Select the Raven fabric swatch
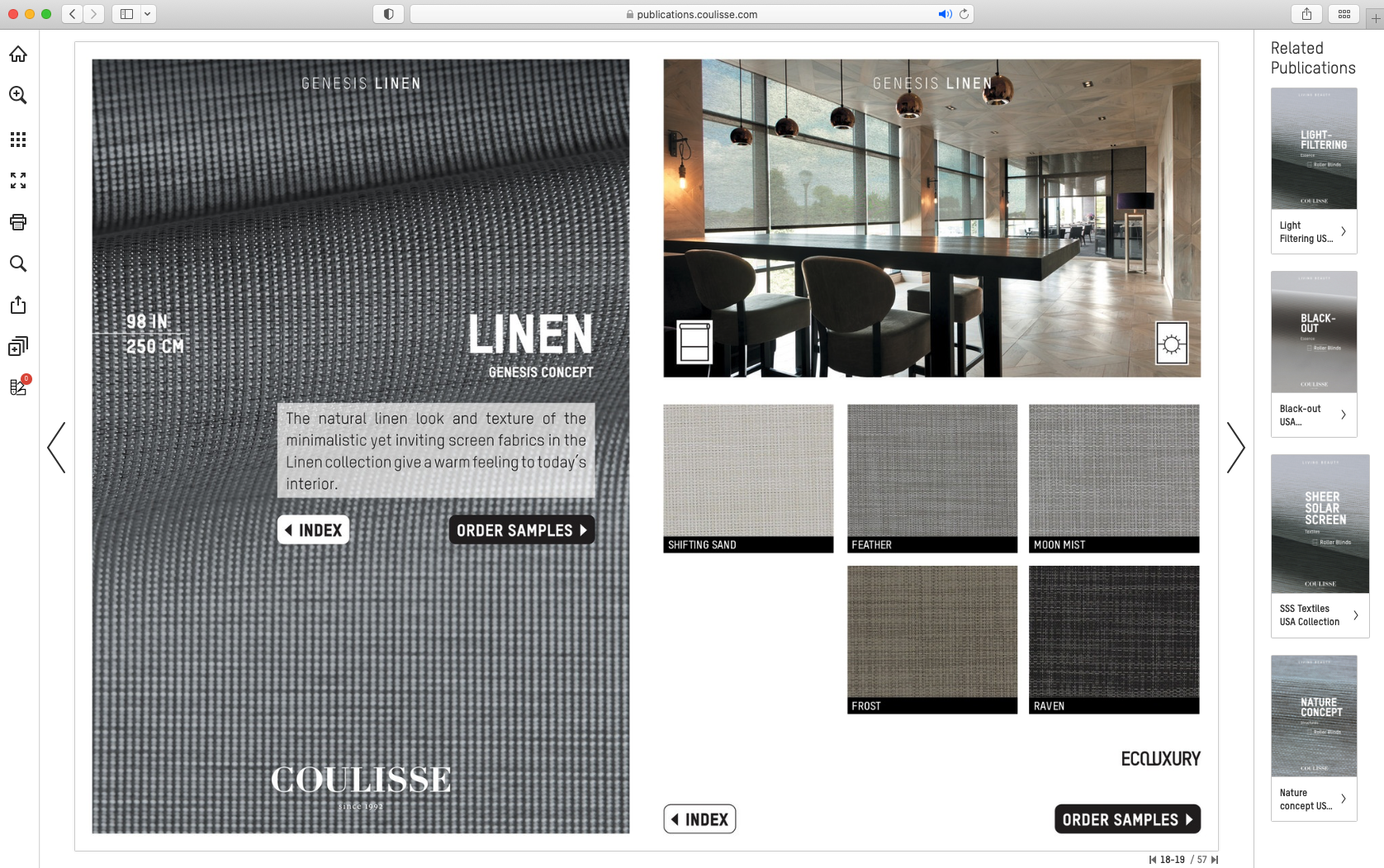 click(1113, 633)
